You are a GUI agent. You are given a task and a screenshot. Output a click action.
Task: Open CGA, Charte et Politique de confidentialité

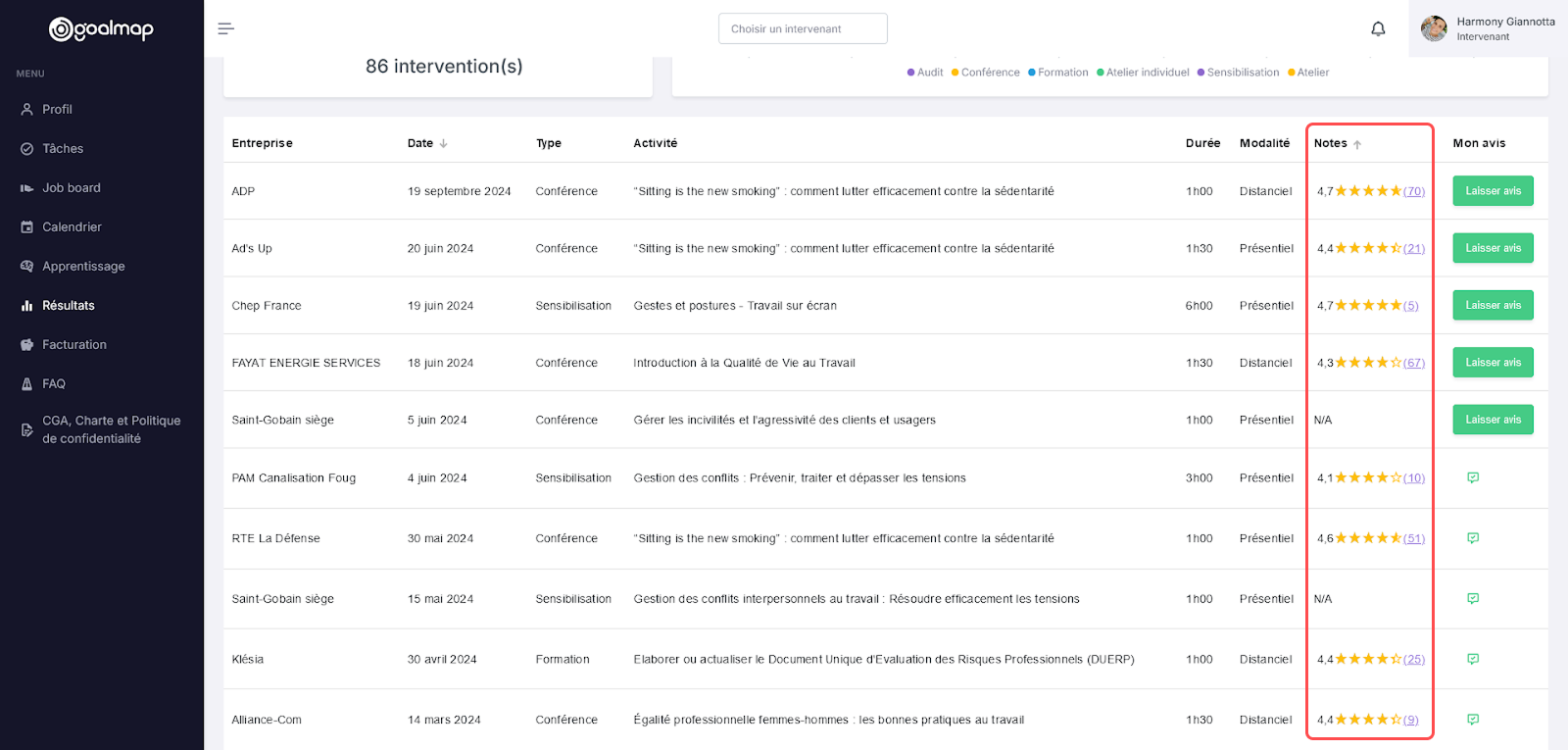[112, 429]
